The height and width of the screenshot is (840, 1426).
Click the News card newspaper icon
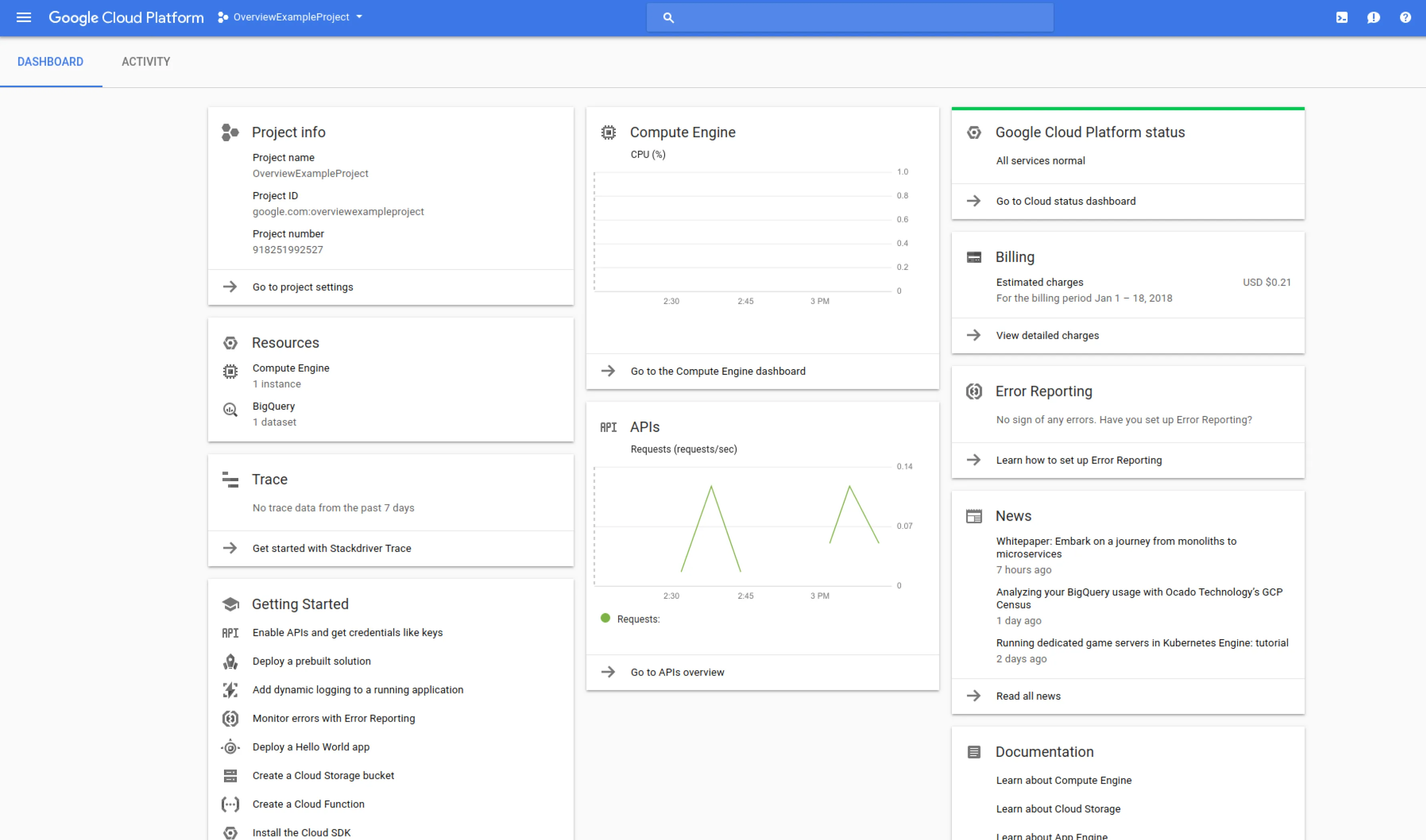click(x=974, y=516)
